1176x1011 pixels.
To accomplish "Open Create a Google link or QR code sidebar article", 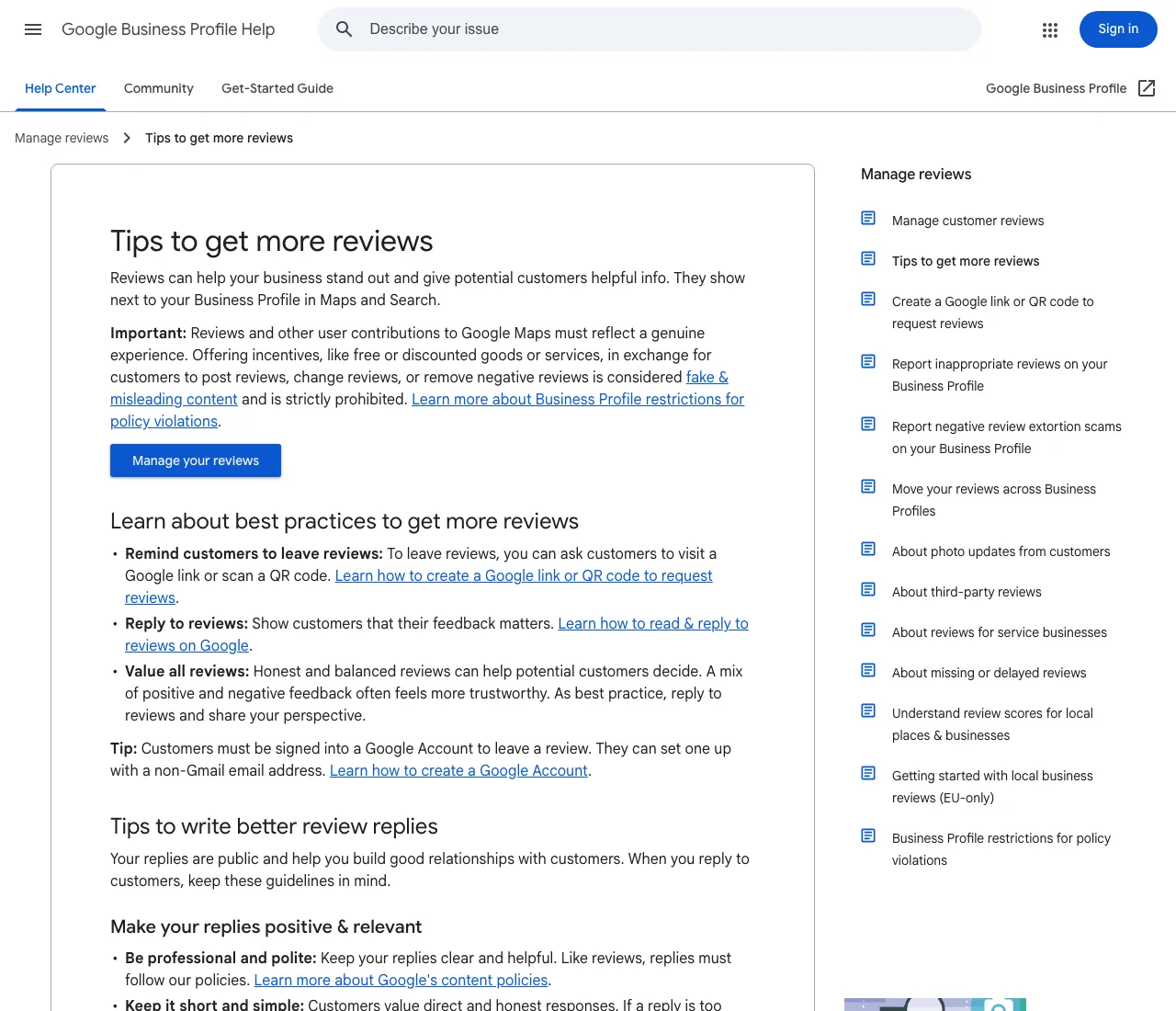I will click(992, 312).
